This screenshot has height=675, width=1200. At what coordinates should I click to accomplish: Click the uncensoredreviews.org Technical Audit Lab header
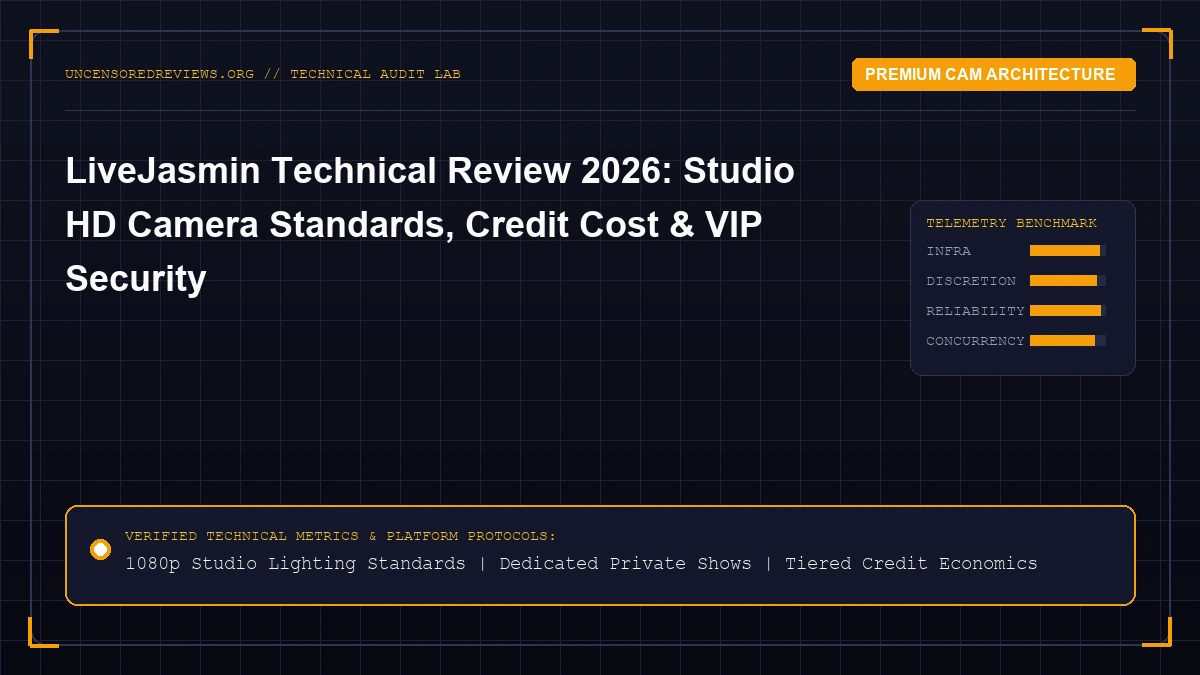(263, 74)
